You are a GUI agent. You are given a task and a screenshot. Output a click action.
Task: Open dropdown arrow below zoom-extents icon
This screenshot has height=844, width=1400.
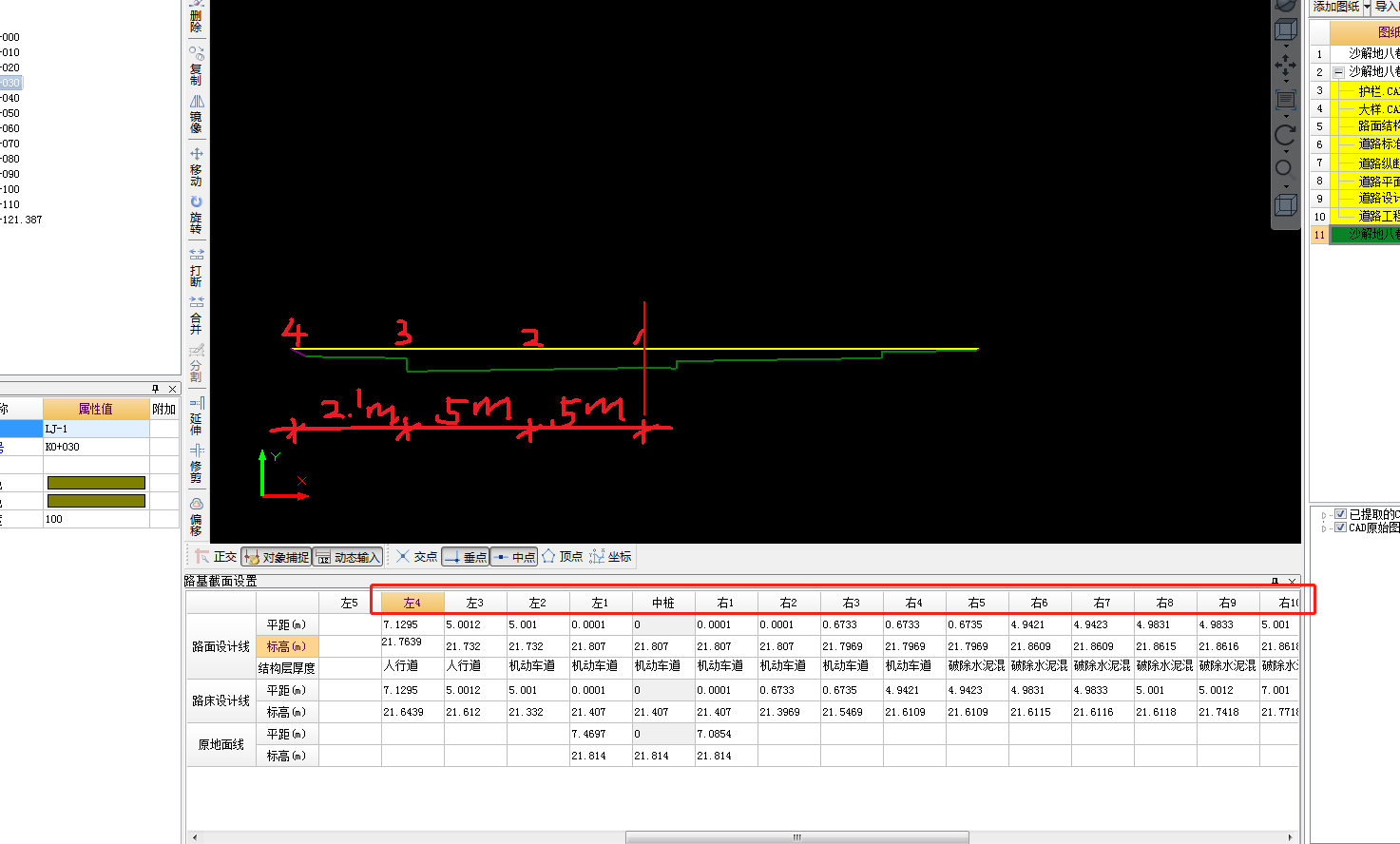coord(1286,116)
